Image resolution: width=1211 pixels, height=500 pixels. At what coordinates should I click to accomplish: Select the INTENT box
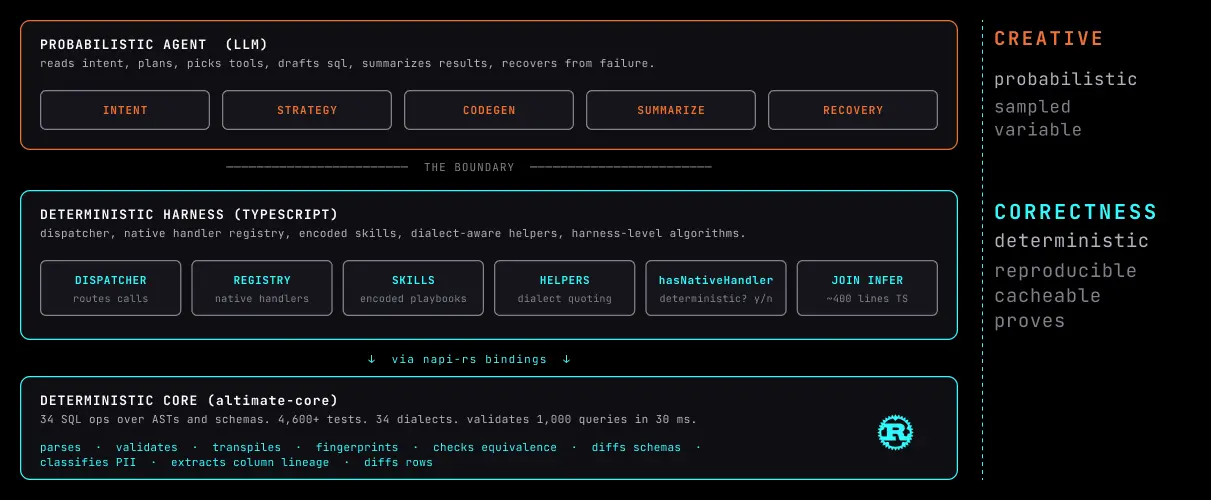pos(125,110)
